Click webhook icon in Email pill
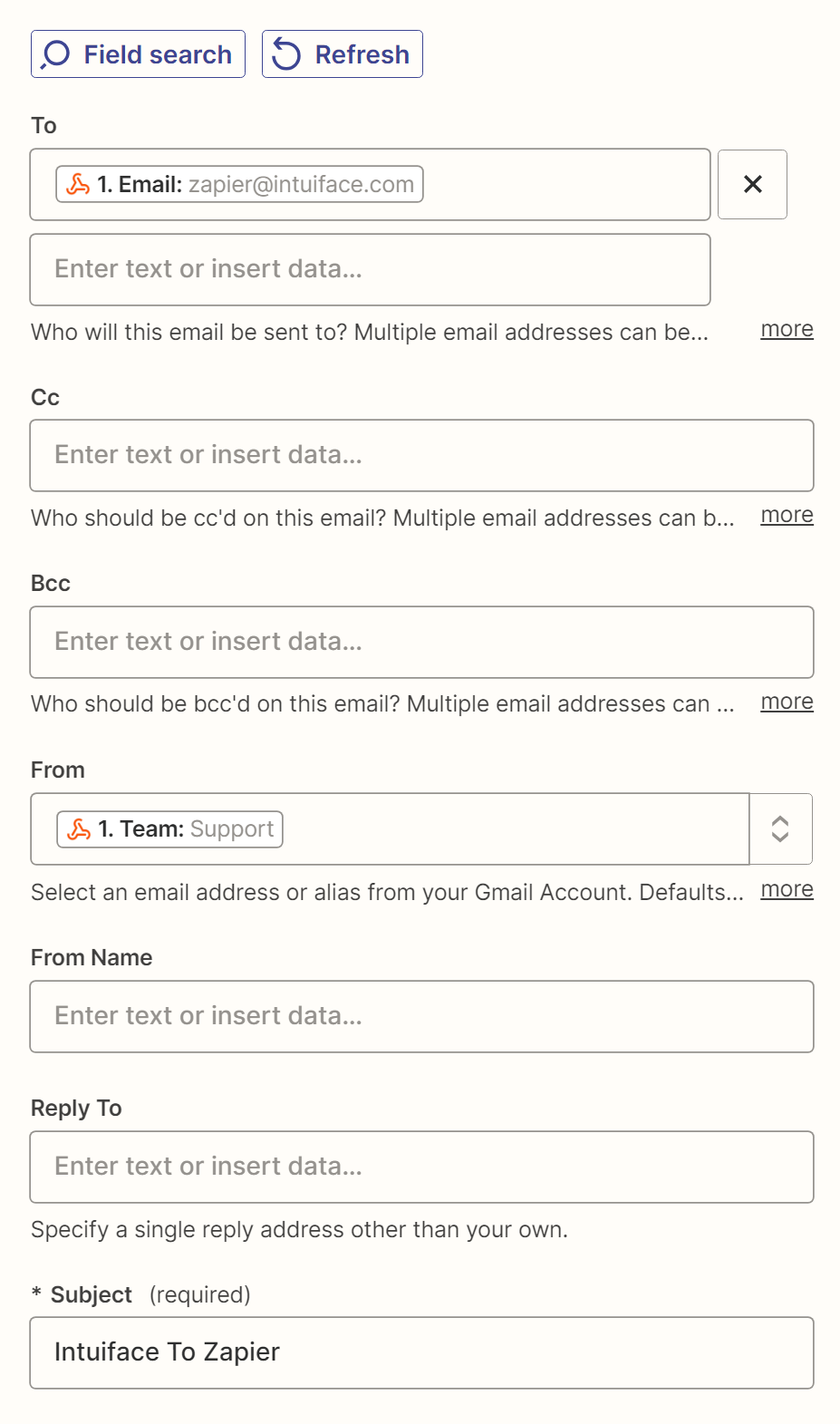This screenshot has width=840, height=1424. (79, 184)
